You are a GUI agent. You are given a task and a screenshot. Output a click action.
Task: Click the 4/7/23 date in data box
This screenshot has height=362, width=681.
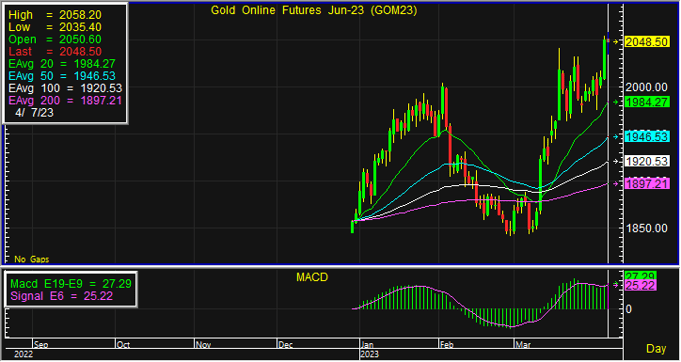click(x=34, y=112)
